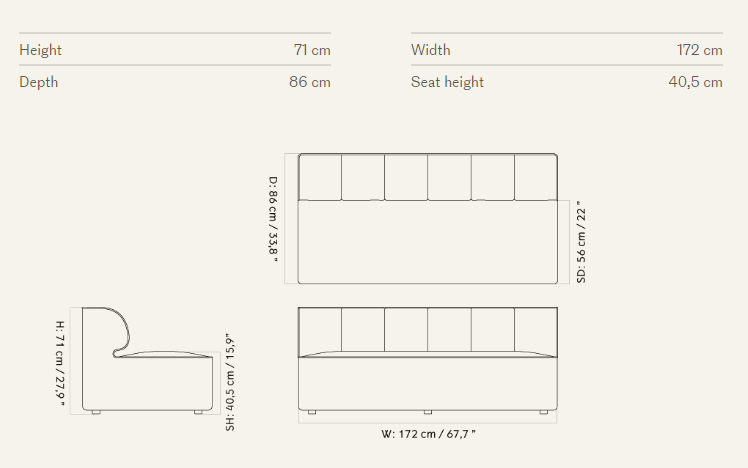Click the leftmost back cushion in top view
The width and height of the screenshot is (748, 468).
320,178
